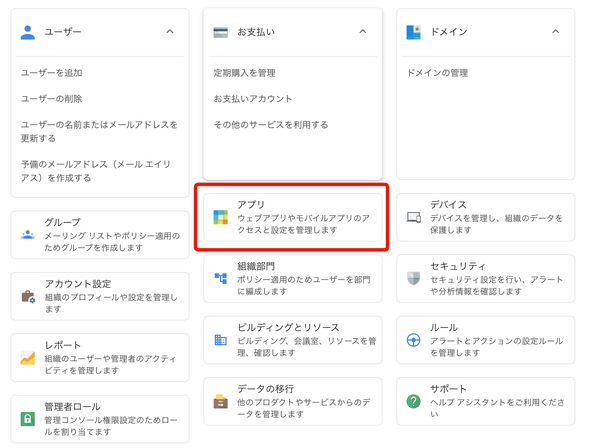Click description ビルディング、会議室、リソースを管理、確認します
The height and width of the screenshot is (448, 600).
[x=307, y=347]
